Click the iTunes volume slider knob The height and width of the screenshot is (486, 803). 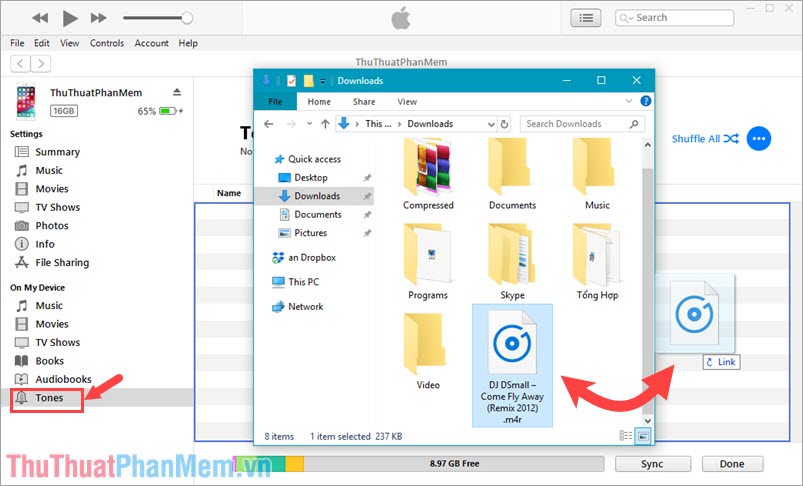point(187,18)
